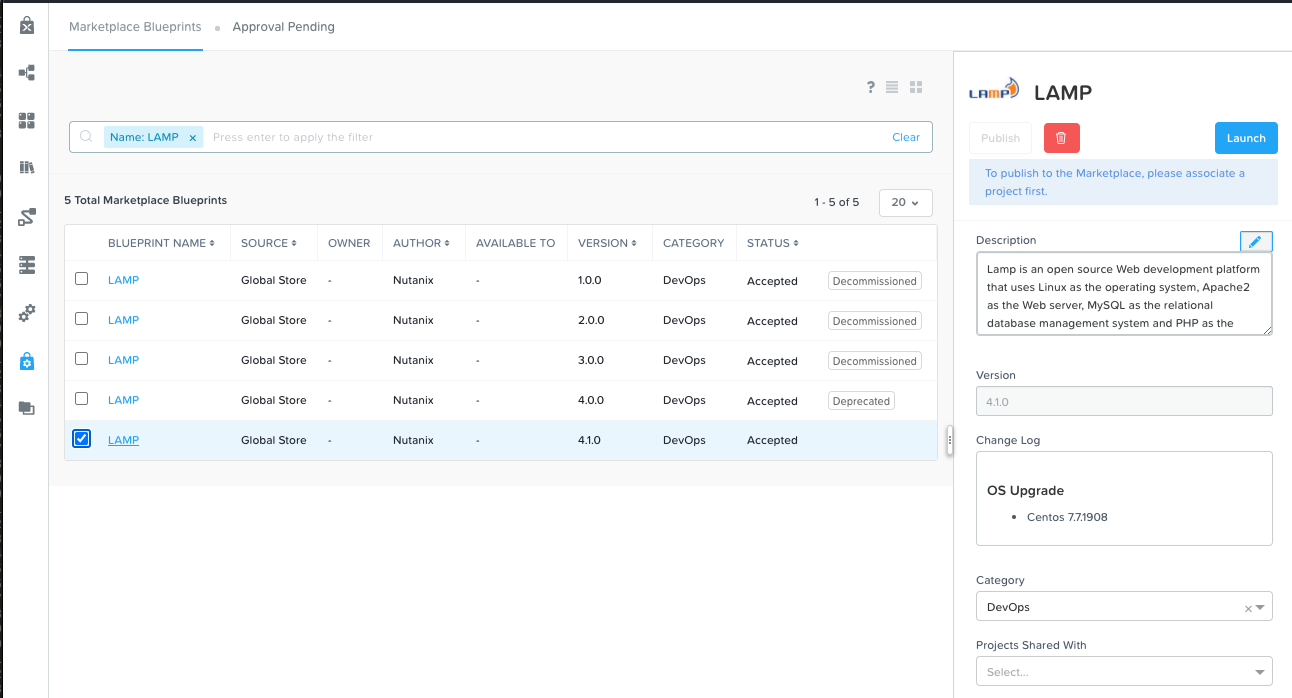Click 'Centos 7.7.1908' in Change Log

point(1067,517)
